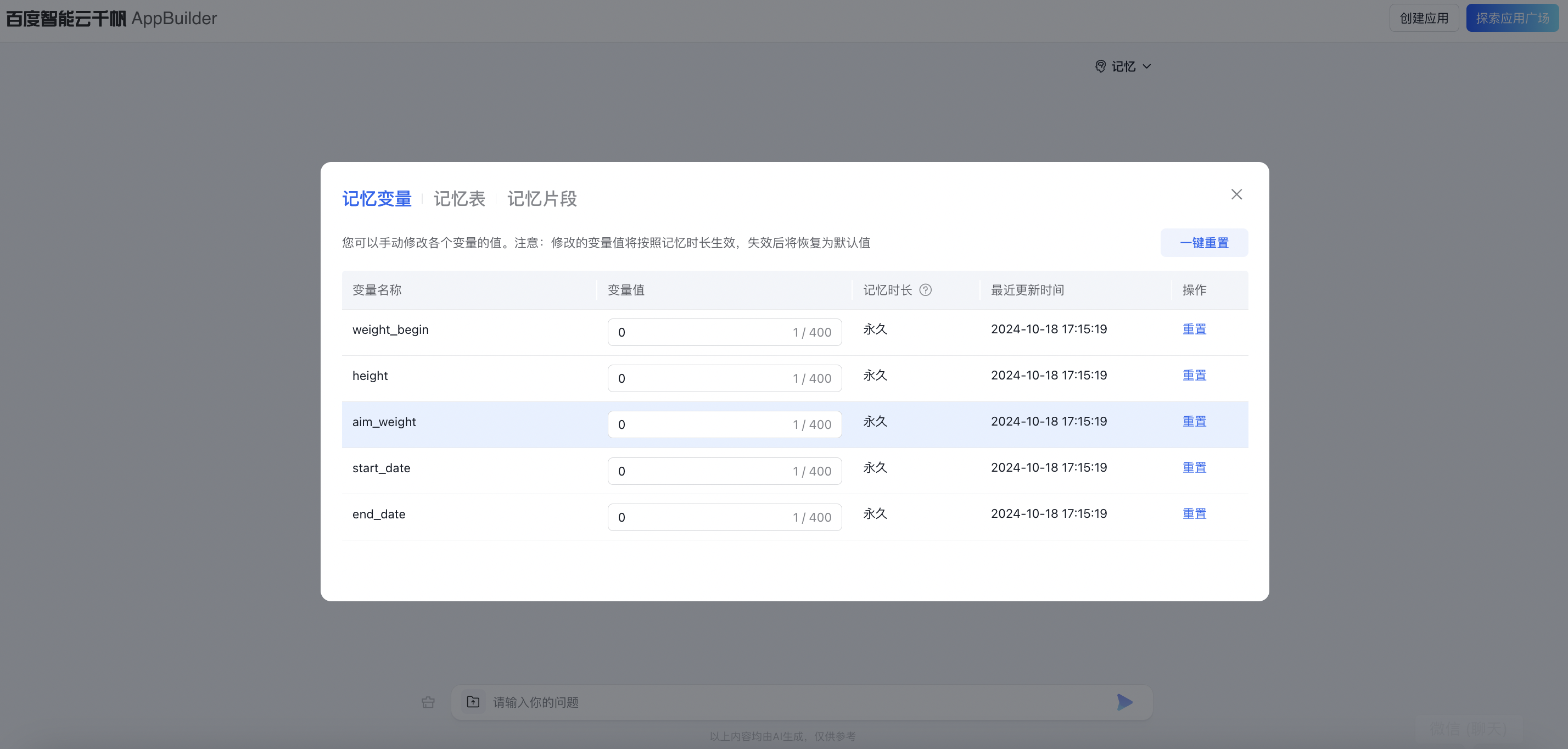Click the 创建应用 button
Screen dimensions: 1568x749
1424,18
